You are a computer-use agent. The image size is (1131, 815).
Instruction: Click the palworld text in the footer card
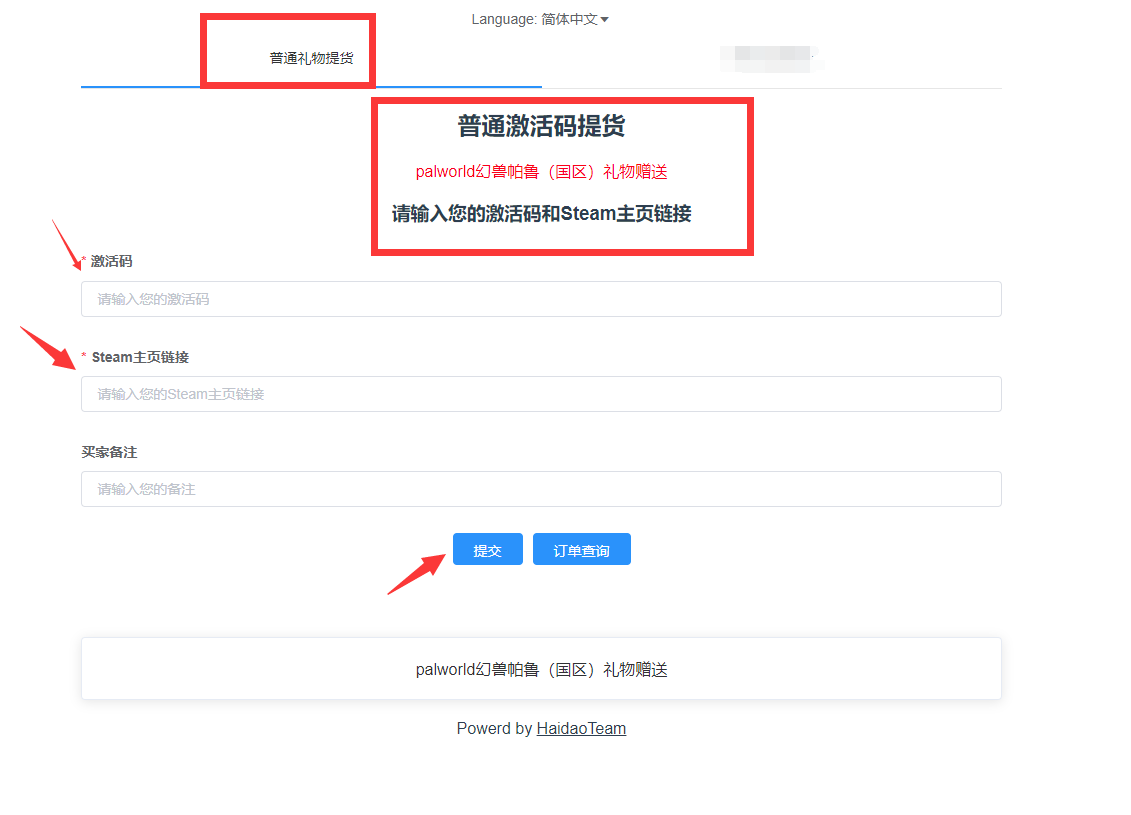(541, 670)
